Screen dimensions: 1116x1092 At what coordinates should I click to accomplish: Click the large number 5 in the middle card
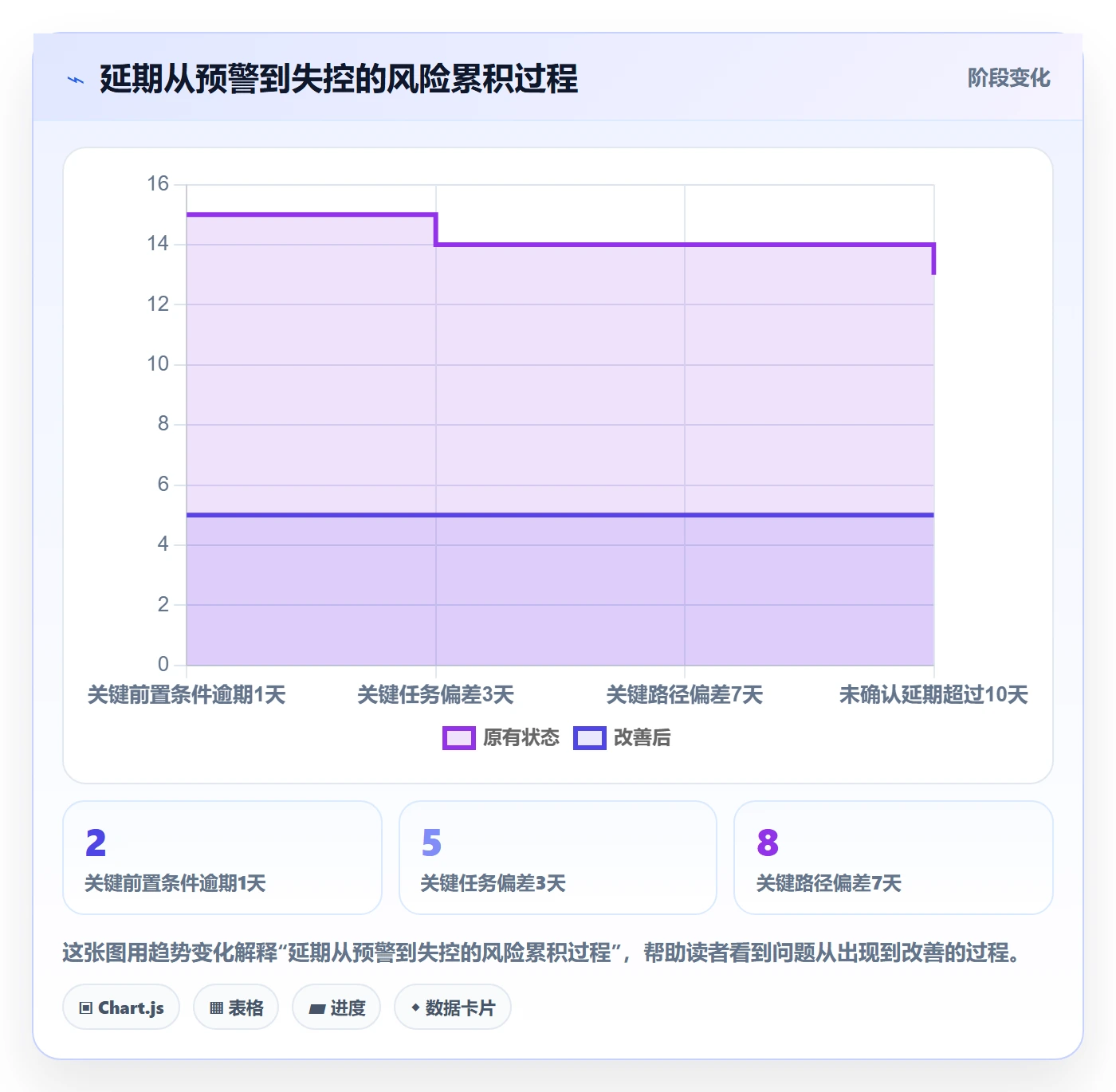(431, 843)
